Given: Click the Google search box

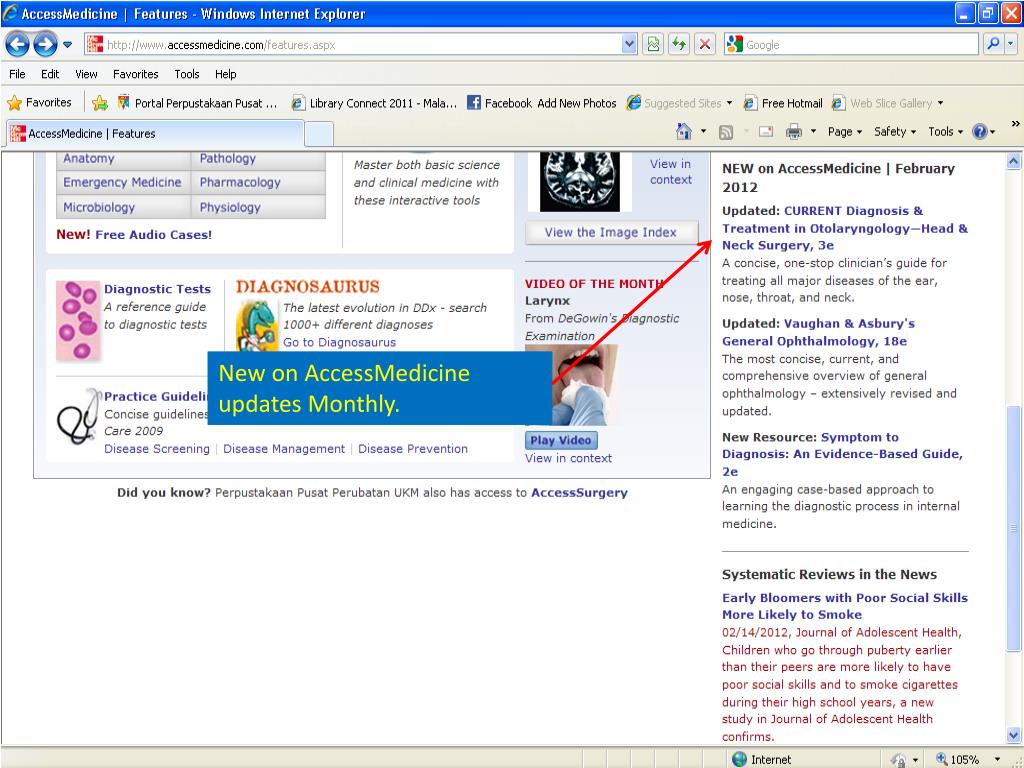Looking at the screenshot, I should [x=851, y=45].
